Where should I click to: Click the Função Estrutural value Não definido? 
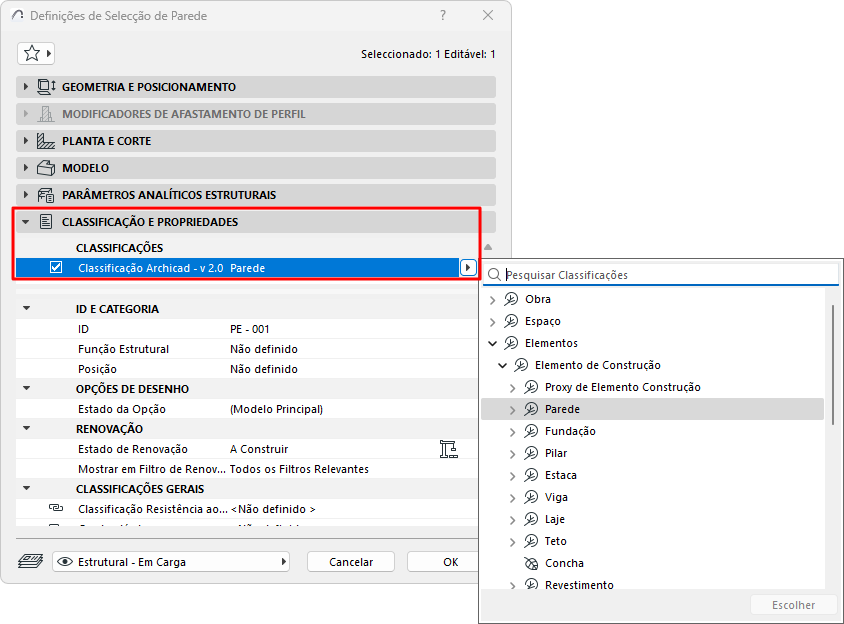(264, 349)
